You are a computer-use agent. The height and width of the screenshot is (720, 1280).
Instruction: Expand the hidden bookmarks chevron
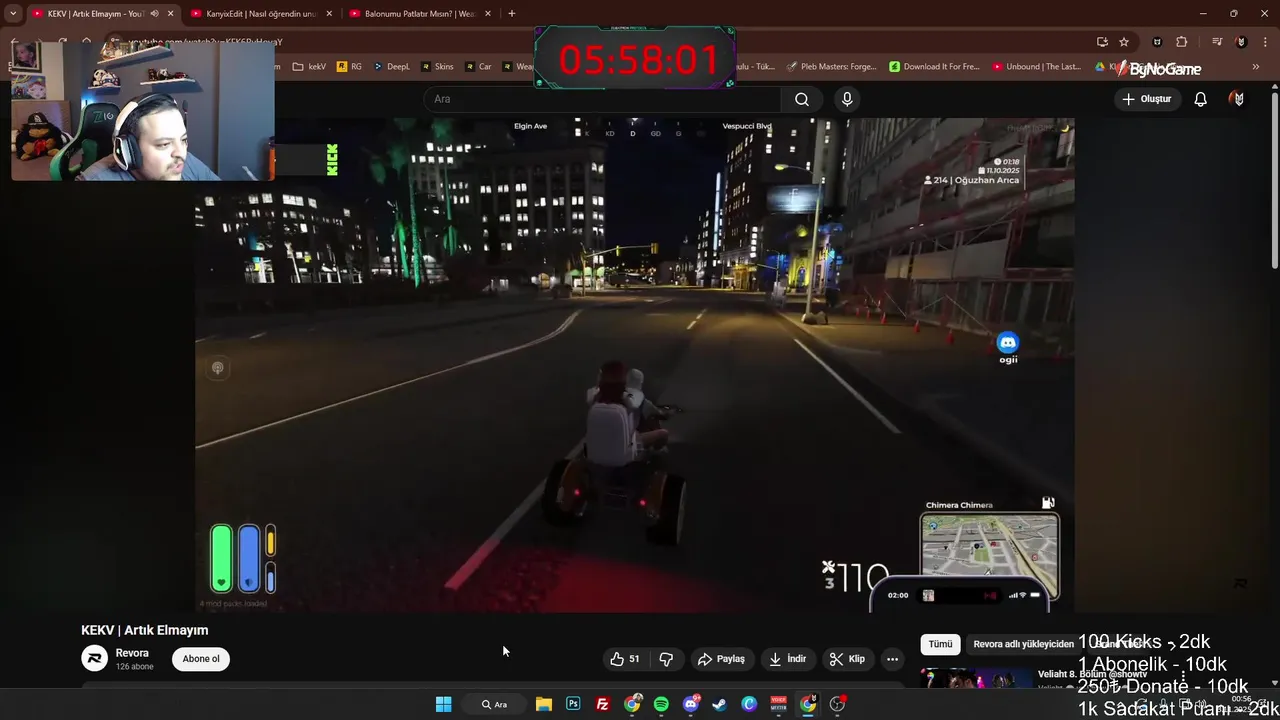(x=1256, y=67)
